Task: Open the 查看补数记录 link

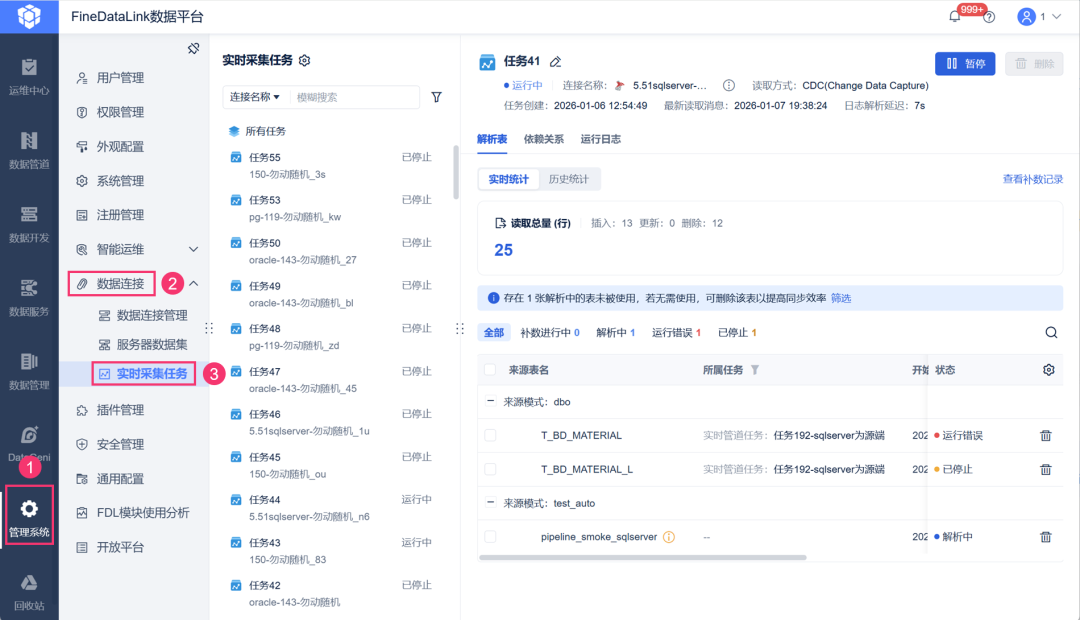Action: tap(1032, 179)
